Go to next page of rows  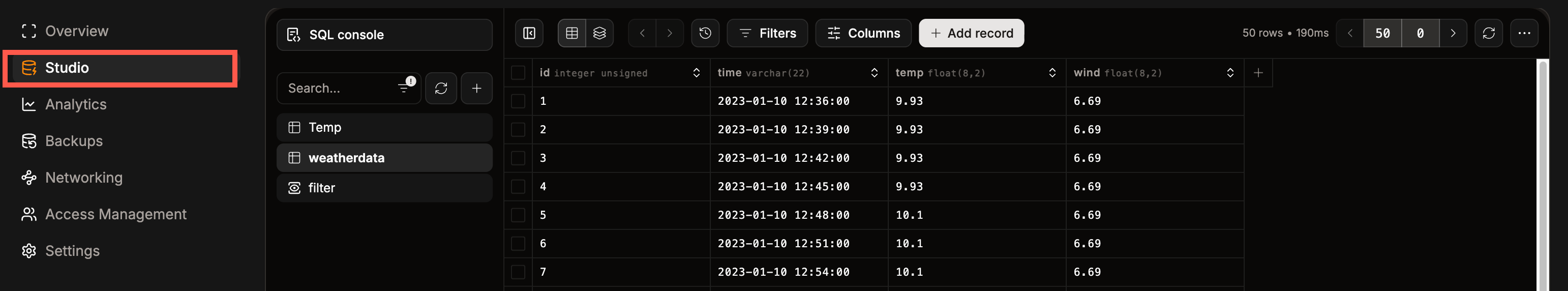tap(1453, 33)
